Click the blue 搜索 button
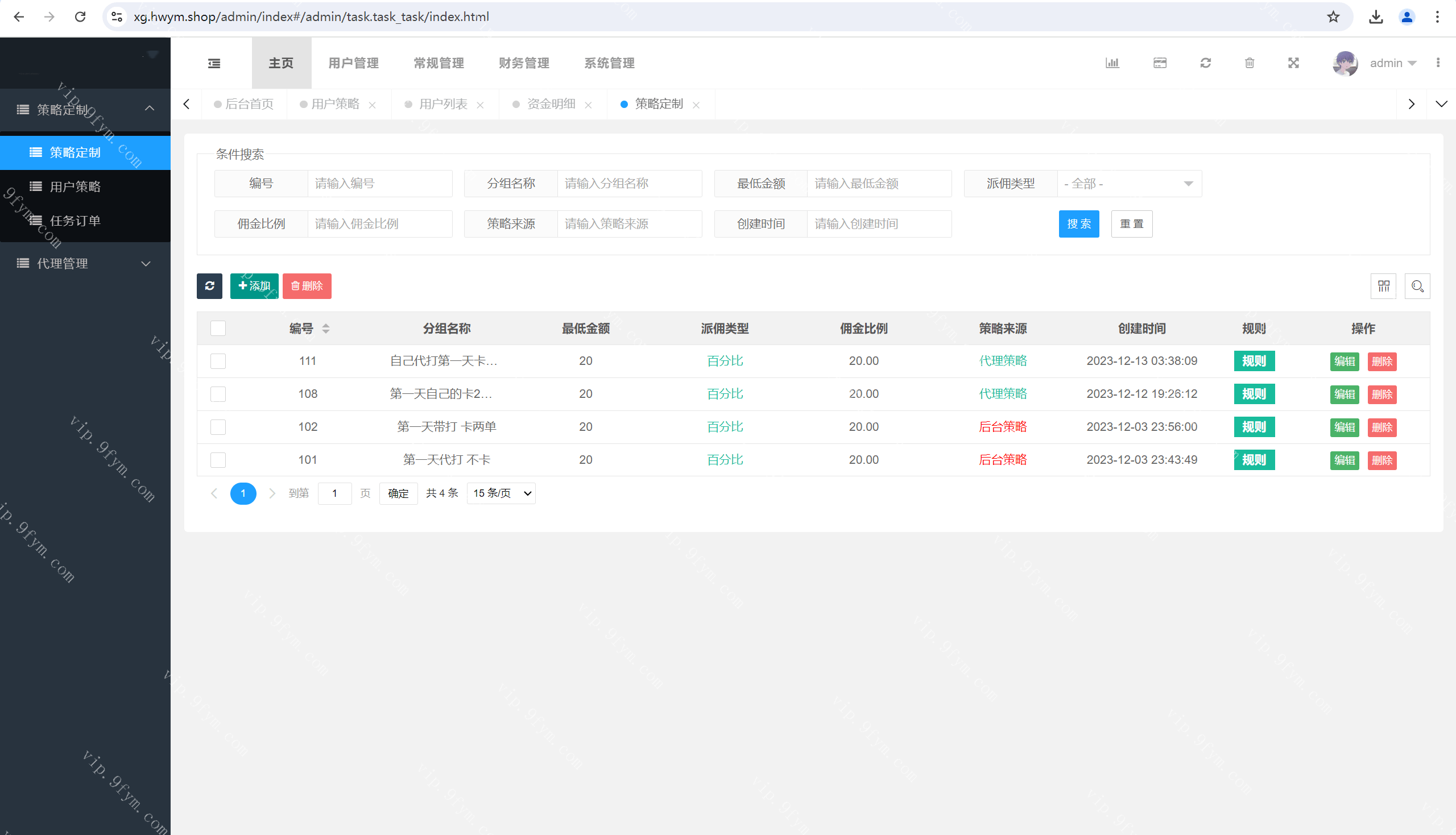This screenshot has width=1456, height=835. 1078,223
